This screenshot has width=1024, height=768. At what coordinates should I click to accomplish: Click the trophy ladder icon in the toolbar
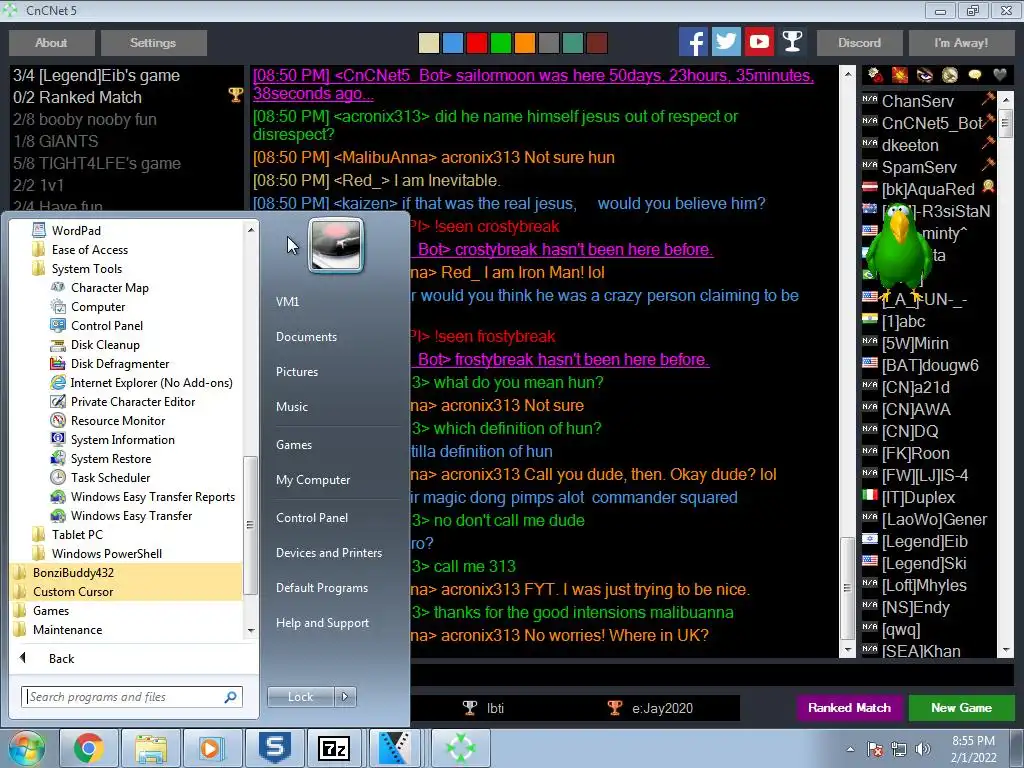pos(792,42)
